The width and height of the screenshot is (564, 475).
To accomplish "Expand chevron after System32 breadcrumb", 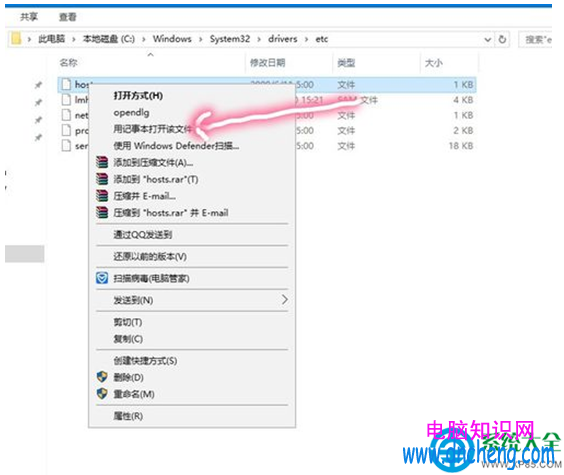I will tap(259, 39).
